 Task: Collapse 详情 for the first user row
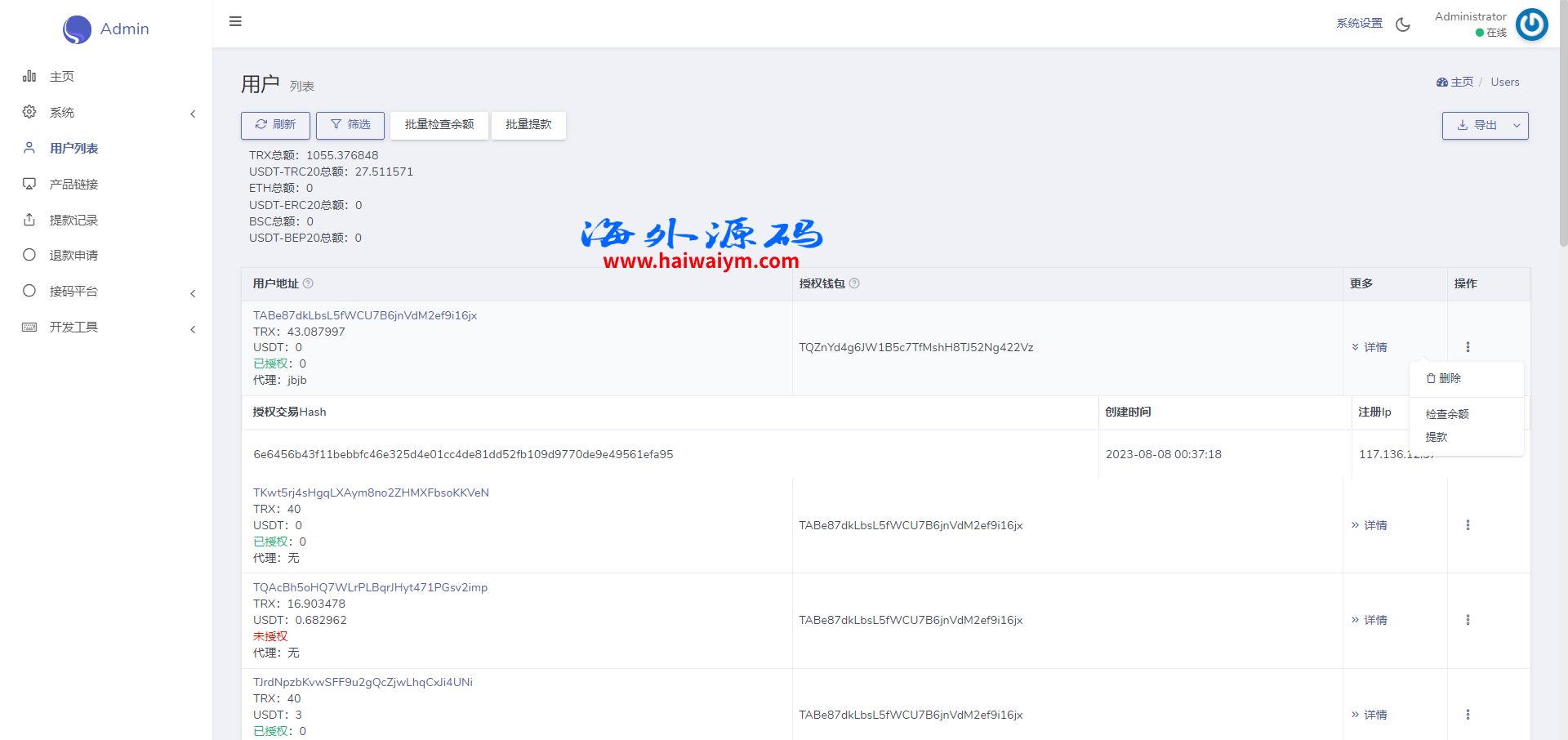pos(1370,347)
